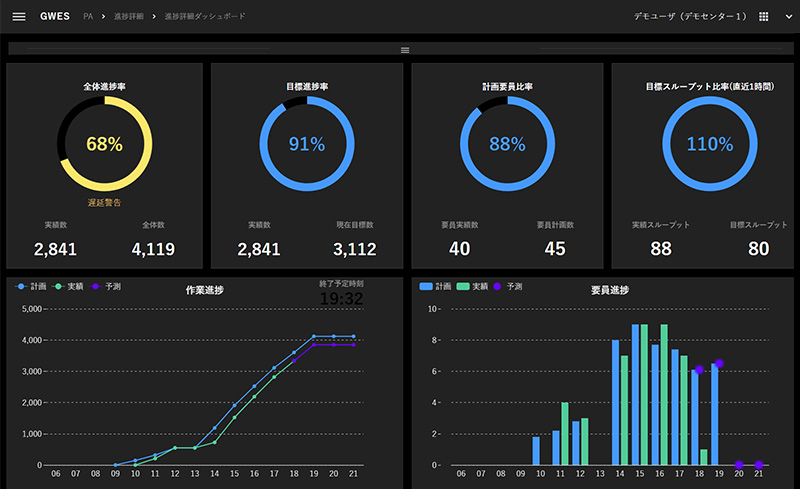Viewport: 800px width, 489px height.
Task: Click the 終了予定時刻 label
Action: click(x=341, y=283)
